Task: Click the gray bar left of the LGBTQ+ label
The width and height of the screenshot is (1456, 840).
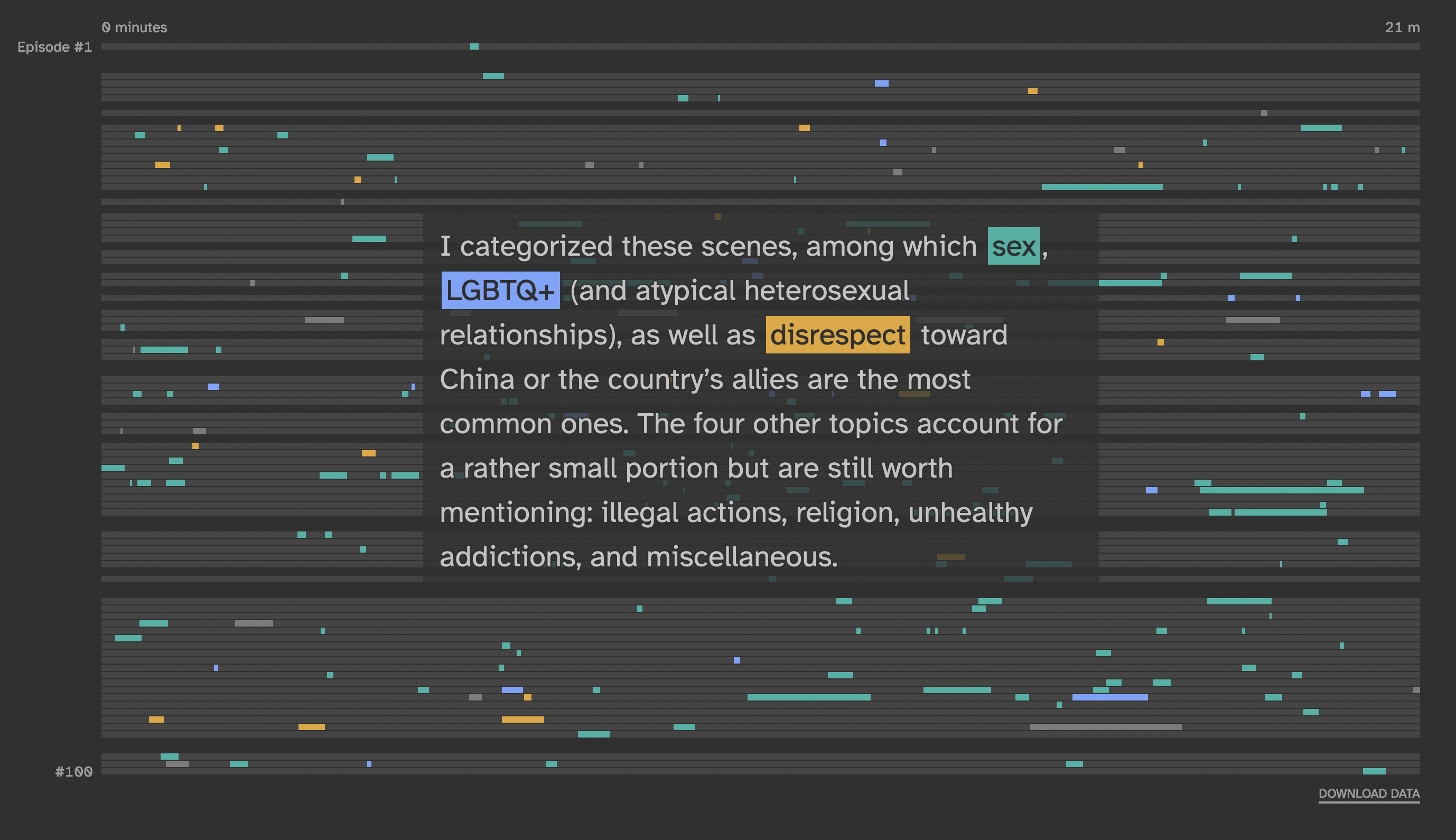Action: 324,320
